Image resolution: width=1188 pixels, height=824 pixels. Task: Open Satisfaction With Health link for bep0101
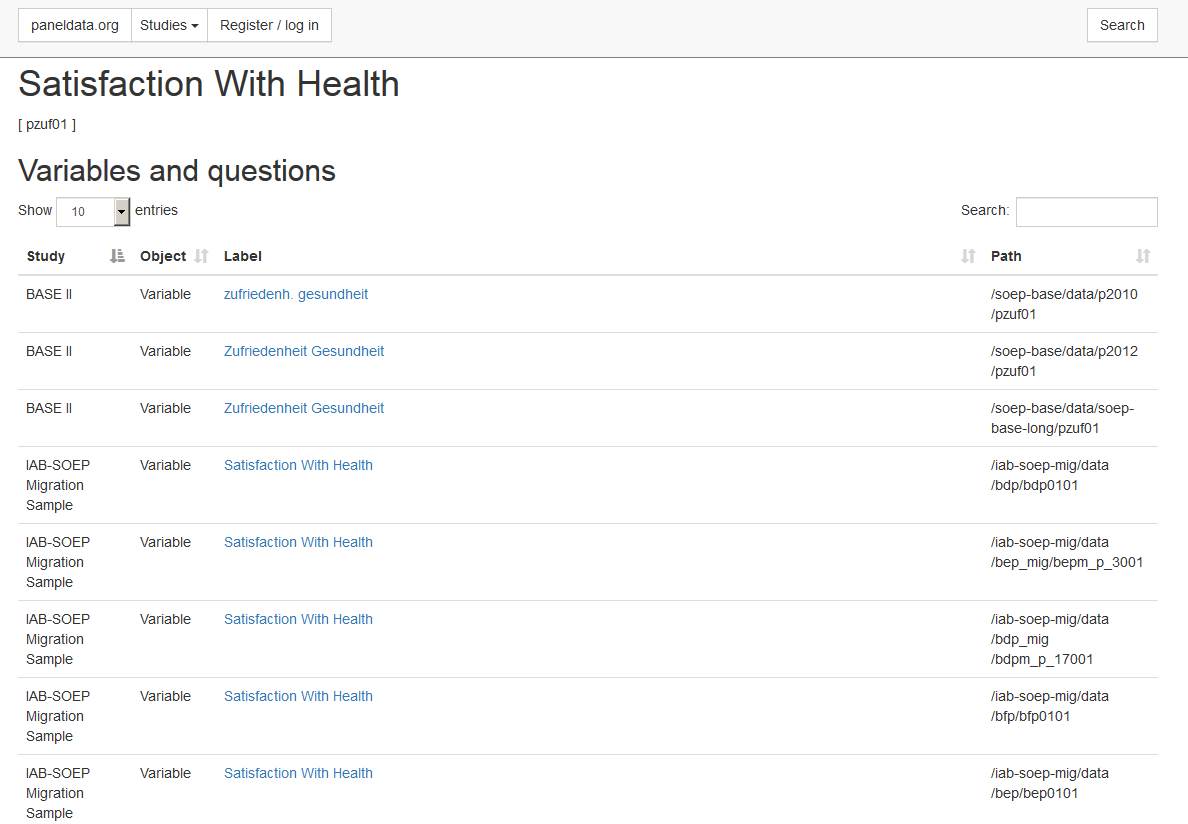pos(298,773)
